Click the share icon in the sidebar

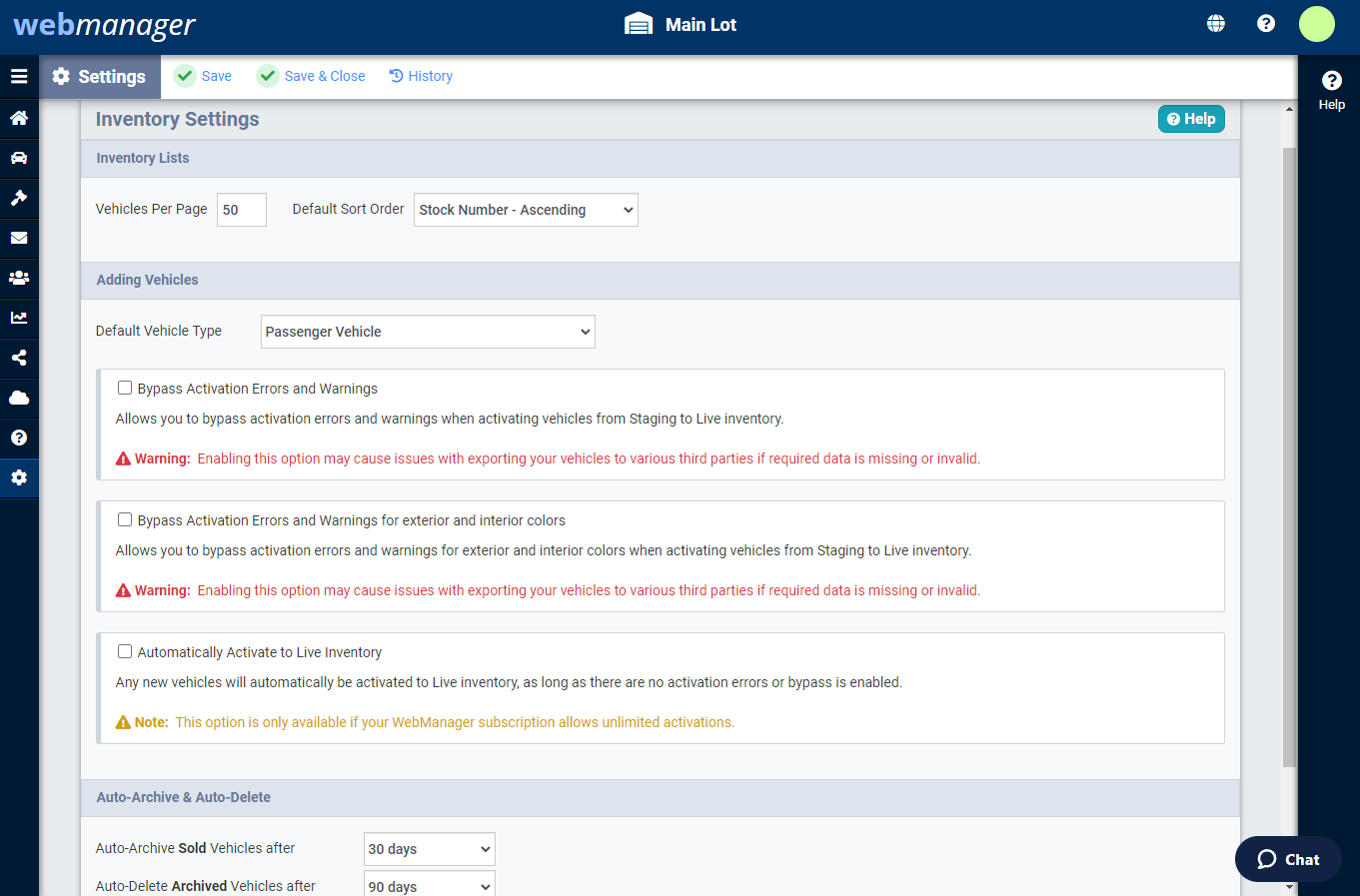click(19, 358)
